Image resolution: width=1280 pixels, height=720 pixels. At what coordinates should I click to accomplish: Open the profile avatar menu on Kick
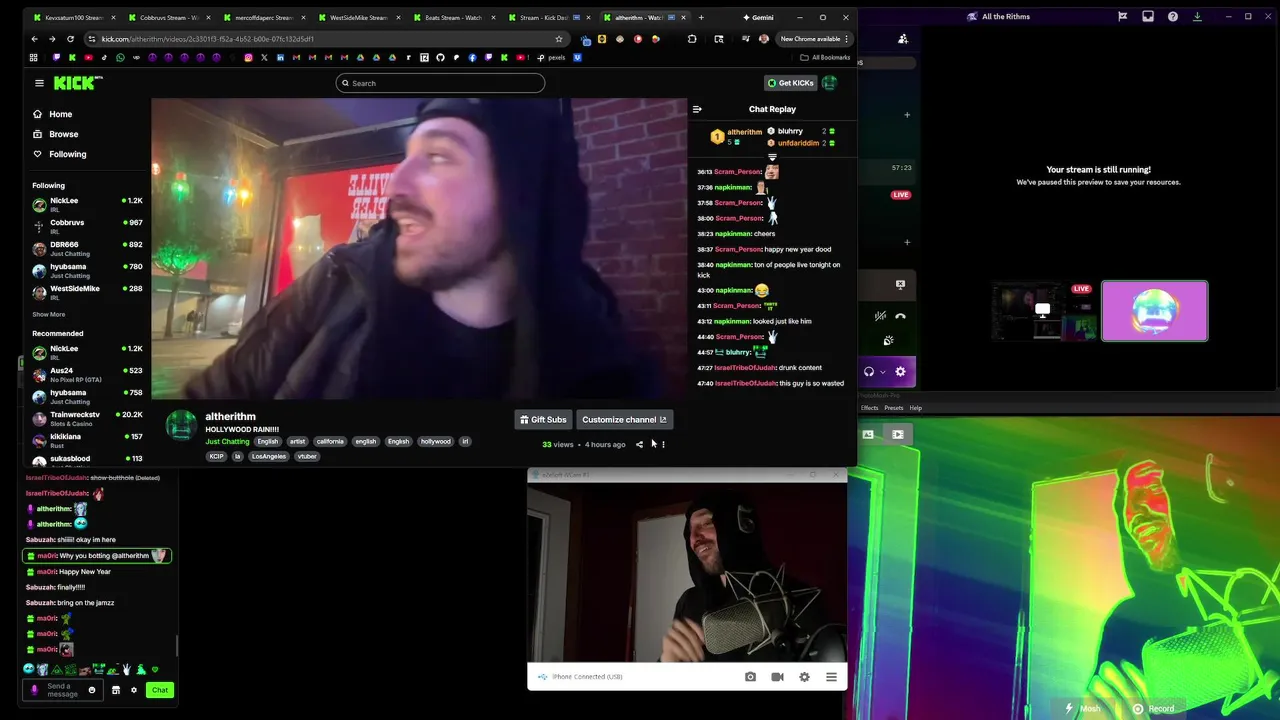[829, 83]
